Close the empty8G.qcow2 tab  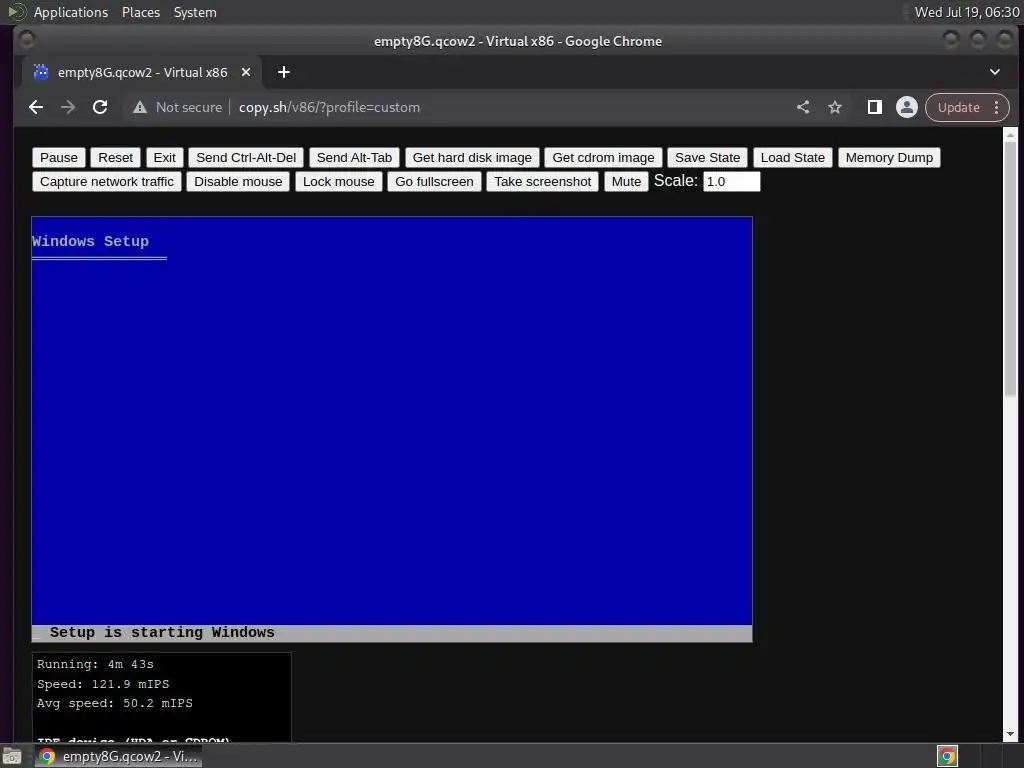[x=246, y=72]
